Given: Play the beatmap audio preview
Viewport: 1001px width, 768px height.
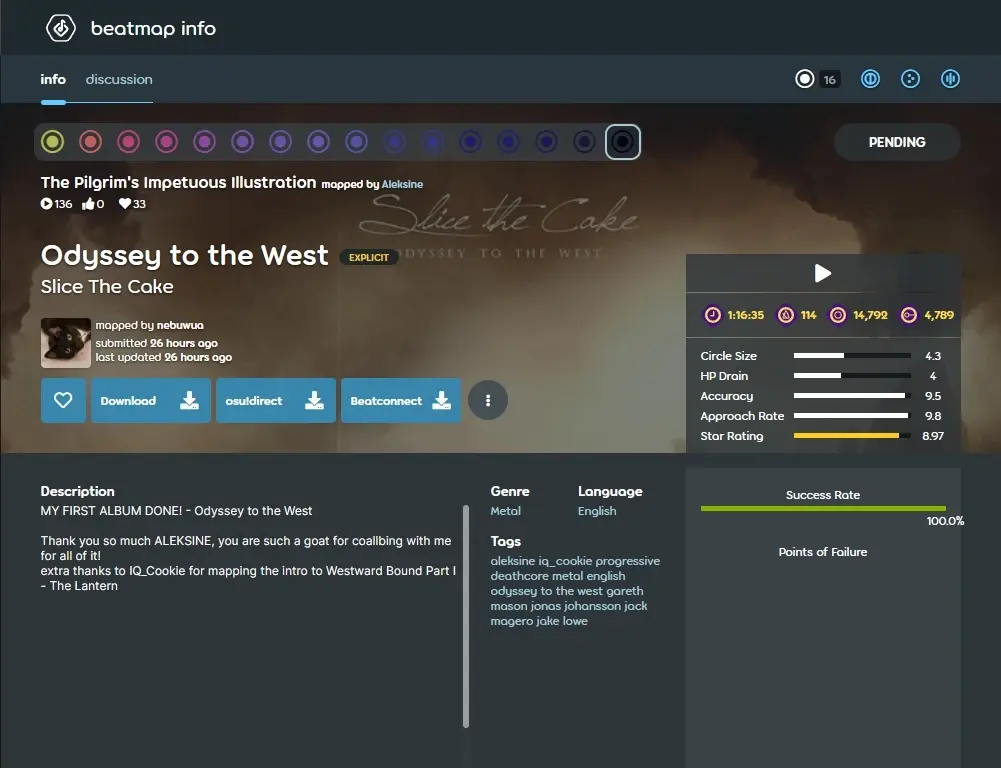Looking at the screenshot, I should [823, 273].
